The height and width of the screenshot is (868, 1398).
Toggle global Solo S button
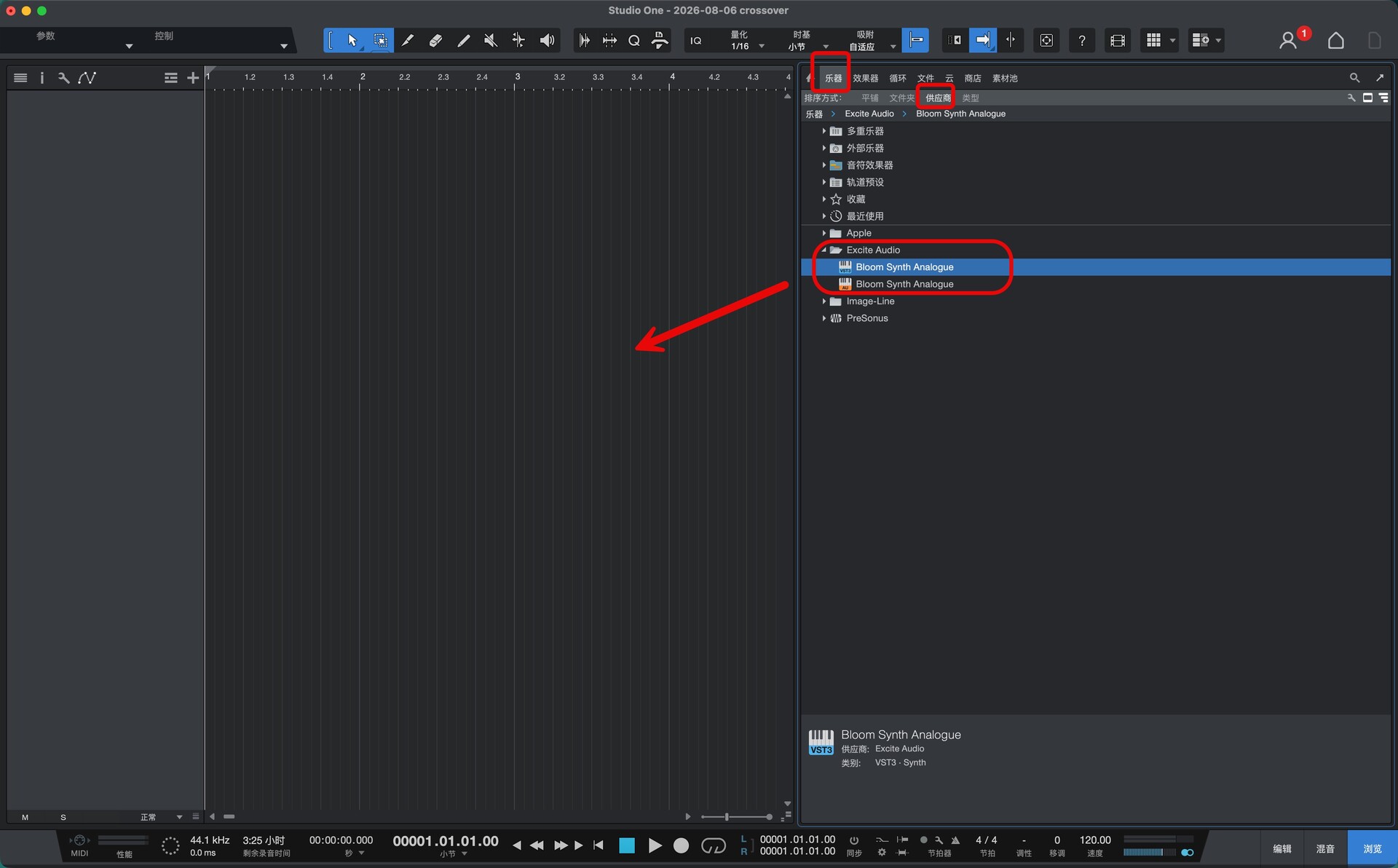(63, 817)
